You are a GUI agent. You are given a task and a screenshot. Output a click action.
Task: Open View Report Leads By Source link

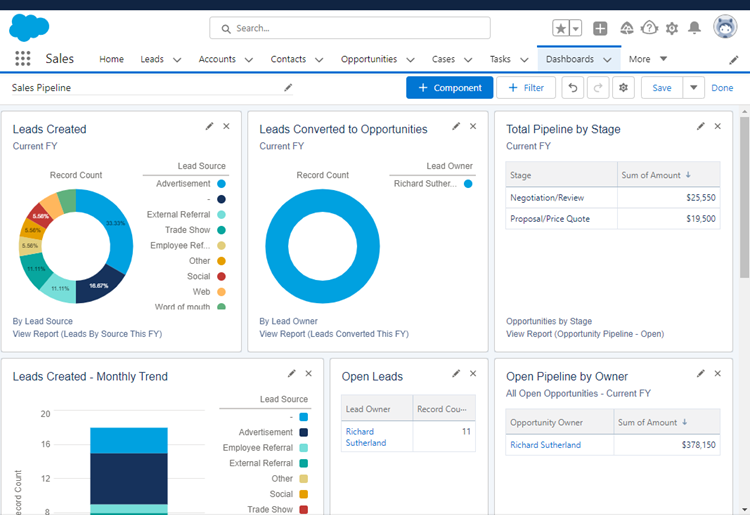click(x=87, y=334)
